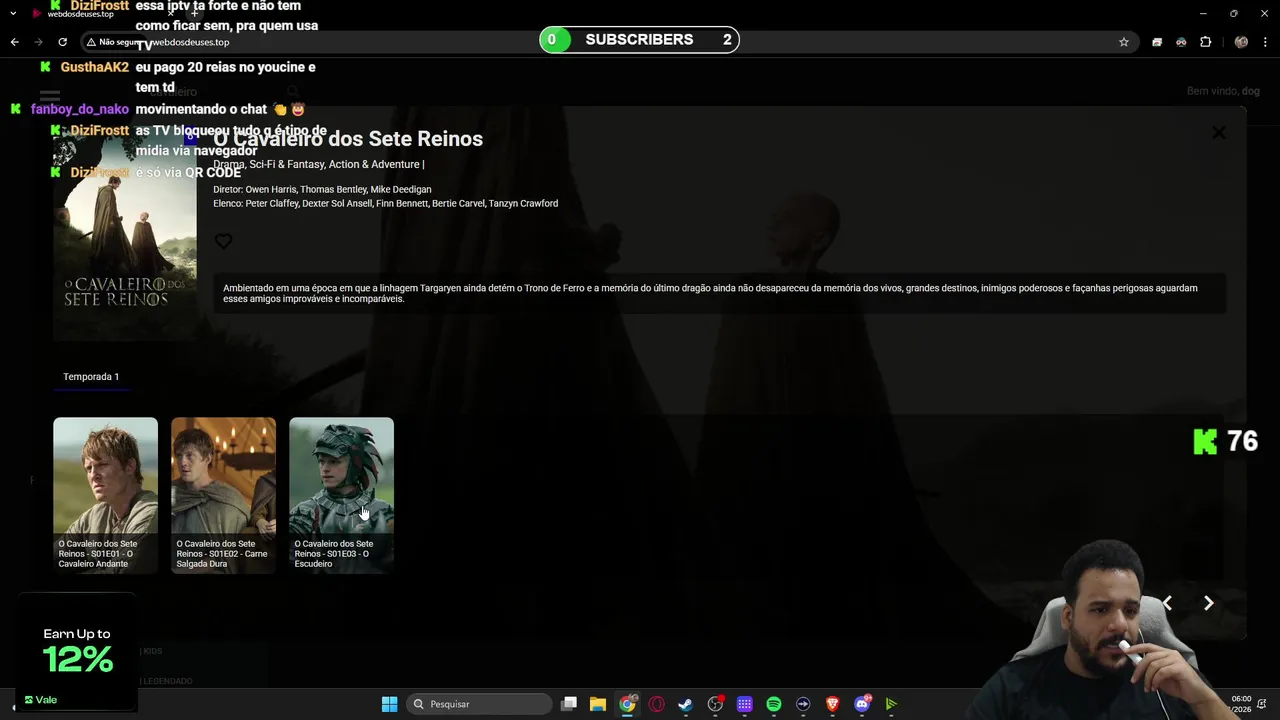Open the Não seguro site info chip
This screenshot has width=1280, height=720.
point(113,42)
